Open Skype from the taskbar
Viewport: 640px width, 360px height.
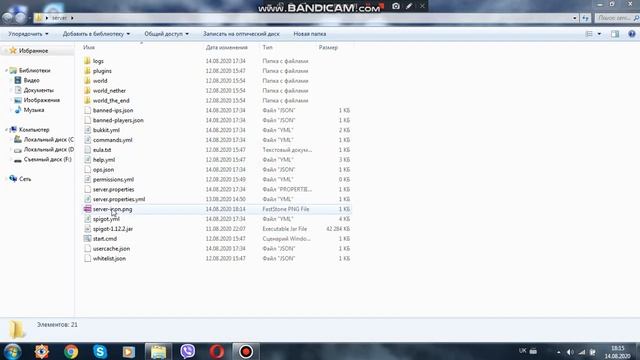pos(100,351)
